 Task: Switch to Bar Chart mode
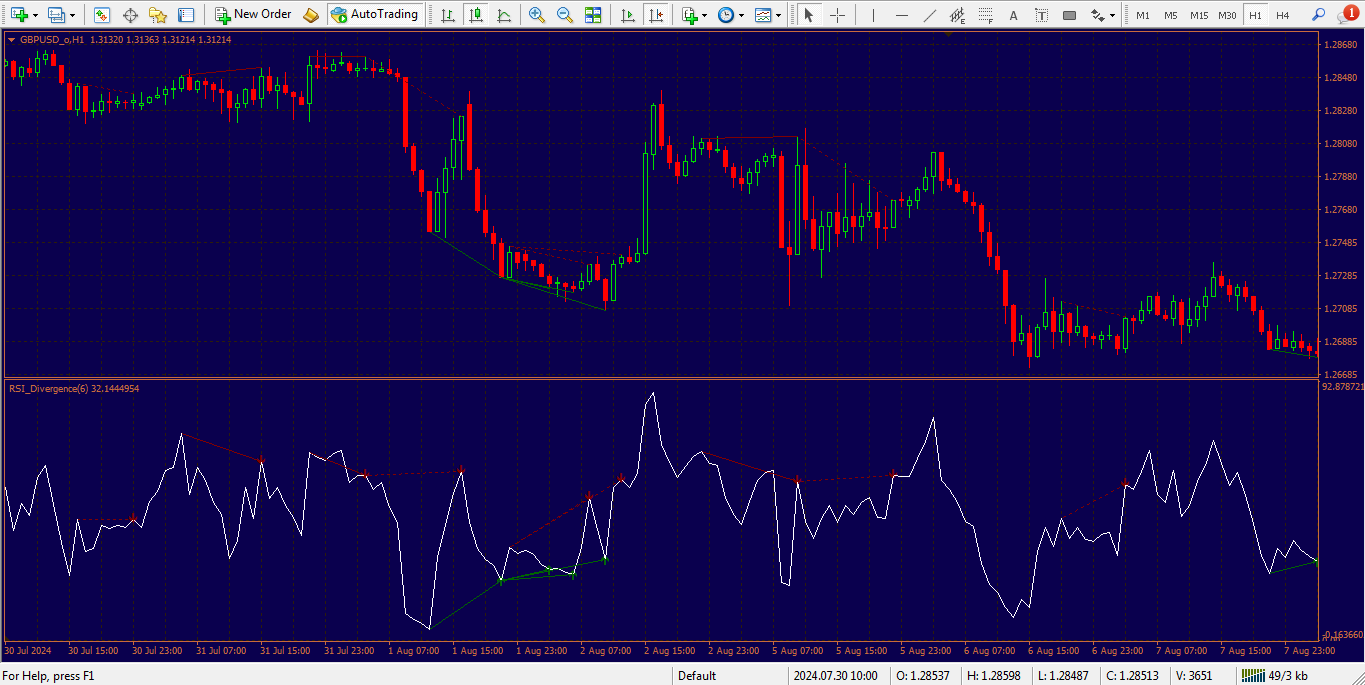click(x=448, y=14)
